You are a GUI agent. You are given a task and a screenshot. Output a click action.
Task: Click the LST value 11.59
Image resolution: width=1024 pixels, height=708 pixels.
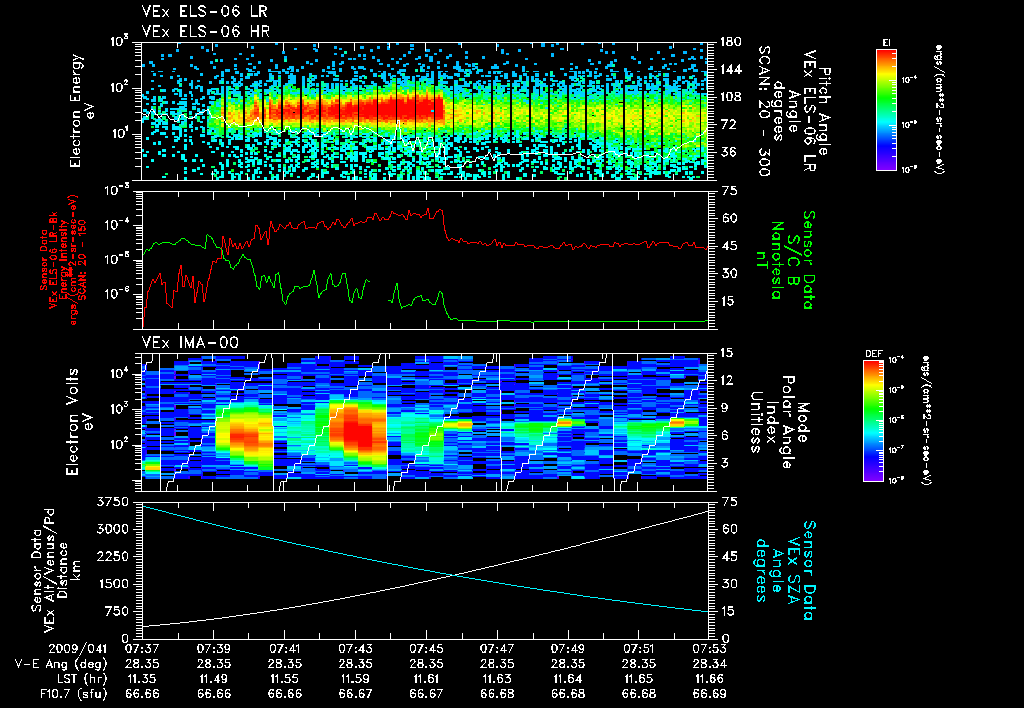tap(355, 679)
